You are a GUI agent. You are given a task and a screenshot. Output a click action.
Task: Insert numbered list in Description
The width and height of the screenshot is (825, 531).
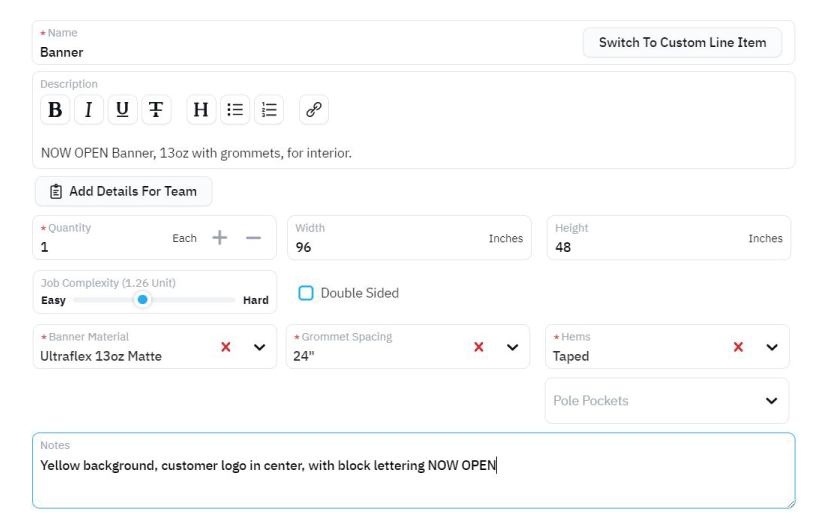tap(269, 109)
